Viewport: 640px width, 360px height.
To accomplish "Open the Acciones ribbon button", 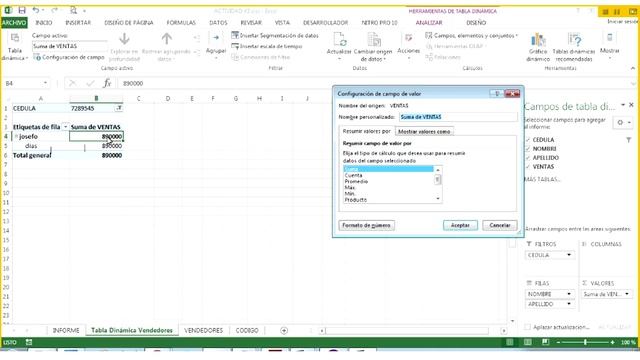I will pyautogui.click(x=408, y=43).
